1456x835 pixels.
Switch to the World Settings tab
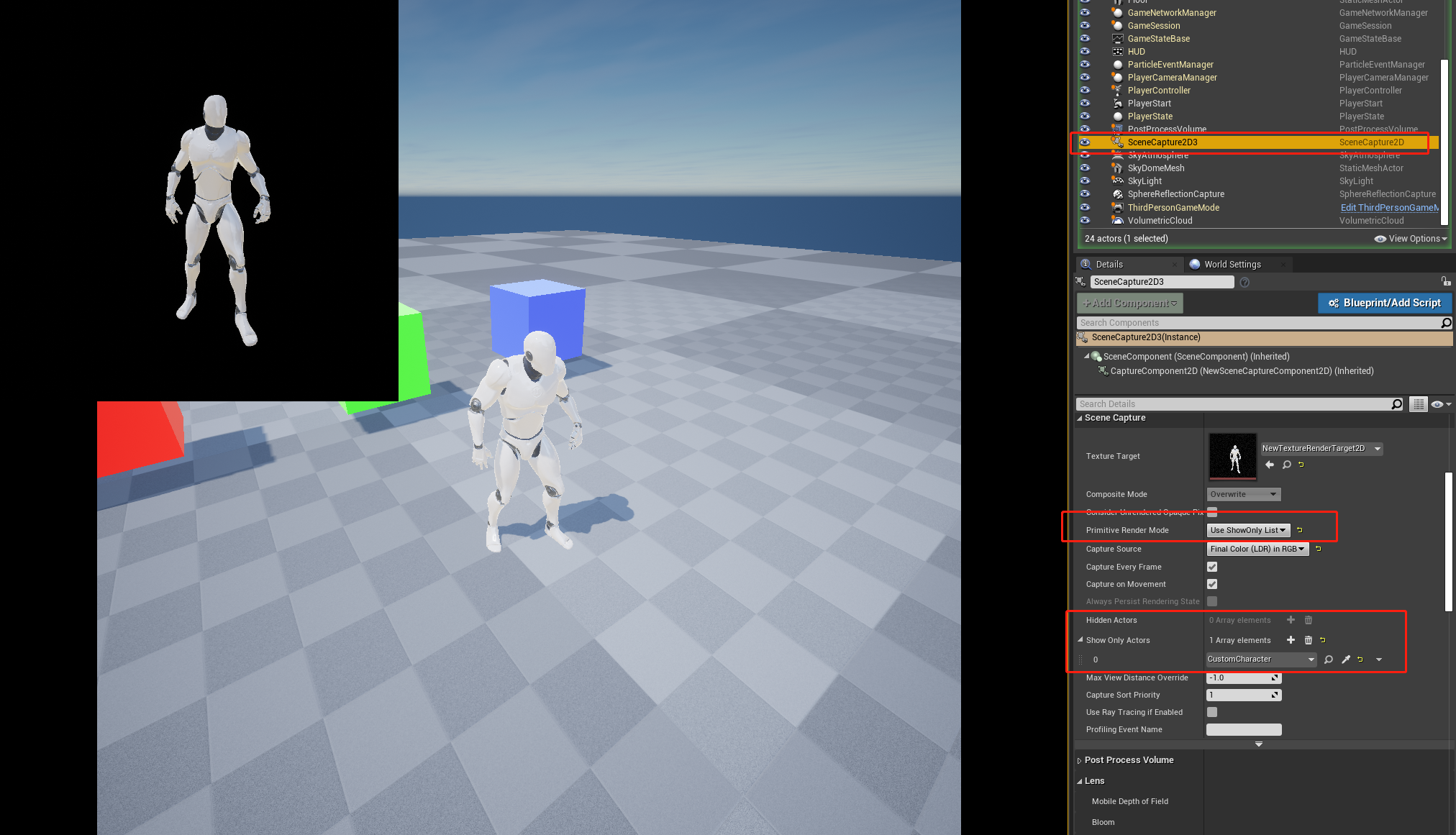pos(1232,264)
